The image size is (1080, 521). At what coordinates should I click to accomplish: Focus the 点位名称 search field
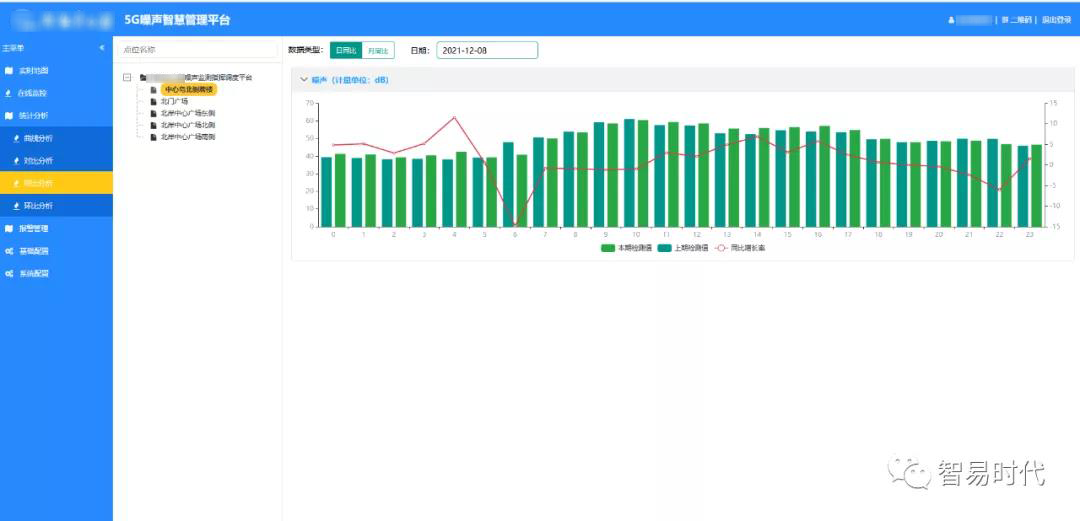click(x=197, y=50)
